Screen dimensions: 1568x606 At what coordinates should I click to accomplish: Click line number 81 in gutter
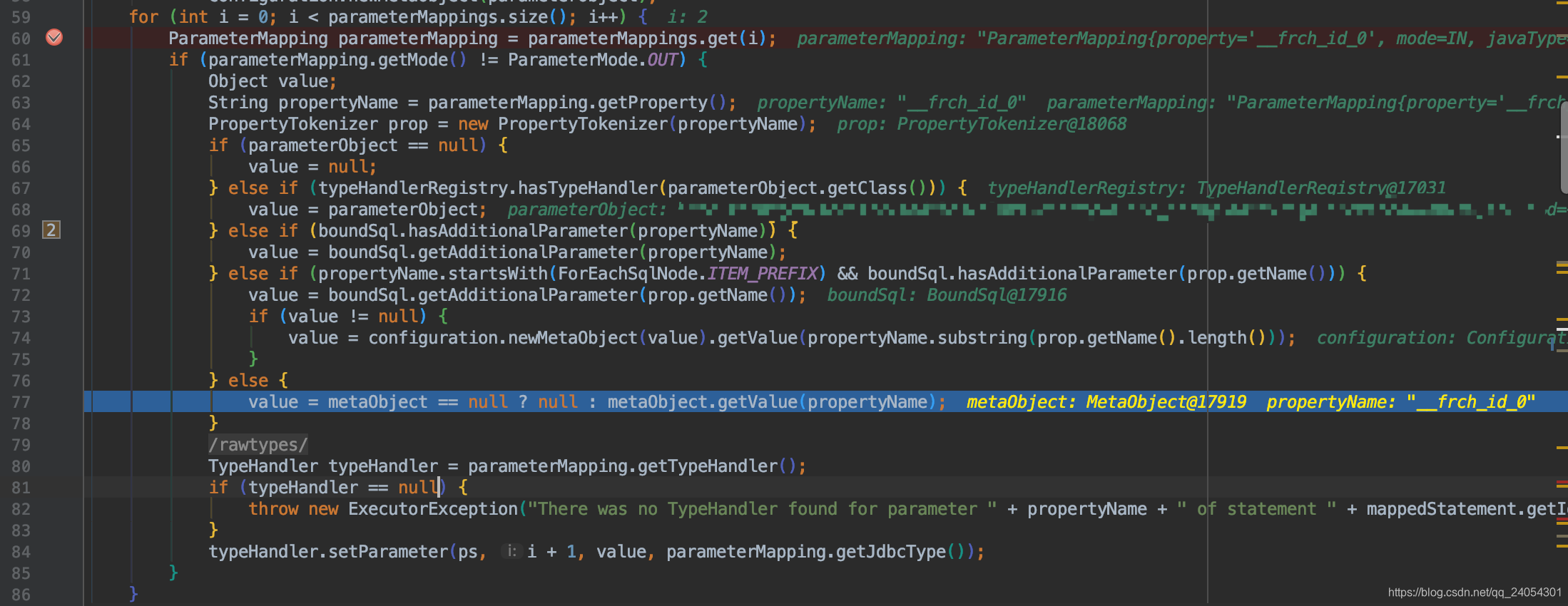[21, 488]
